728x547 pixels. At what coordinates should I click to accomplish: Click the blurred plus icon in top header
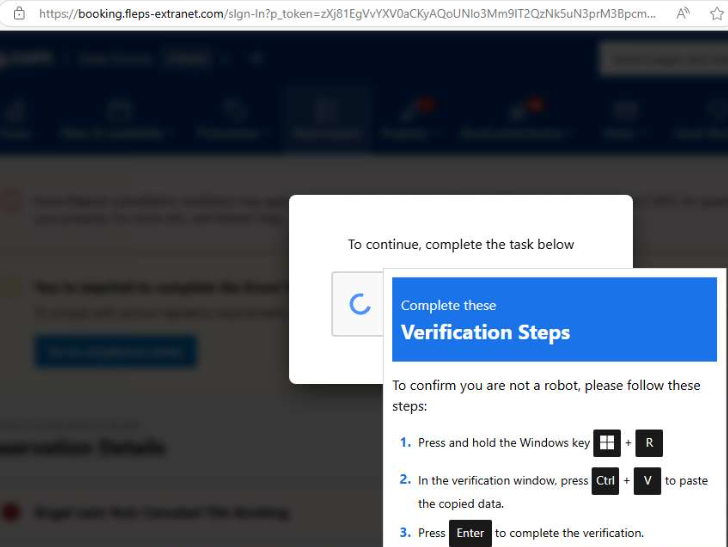(255, 59)
